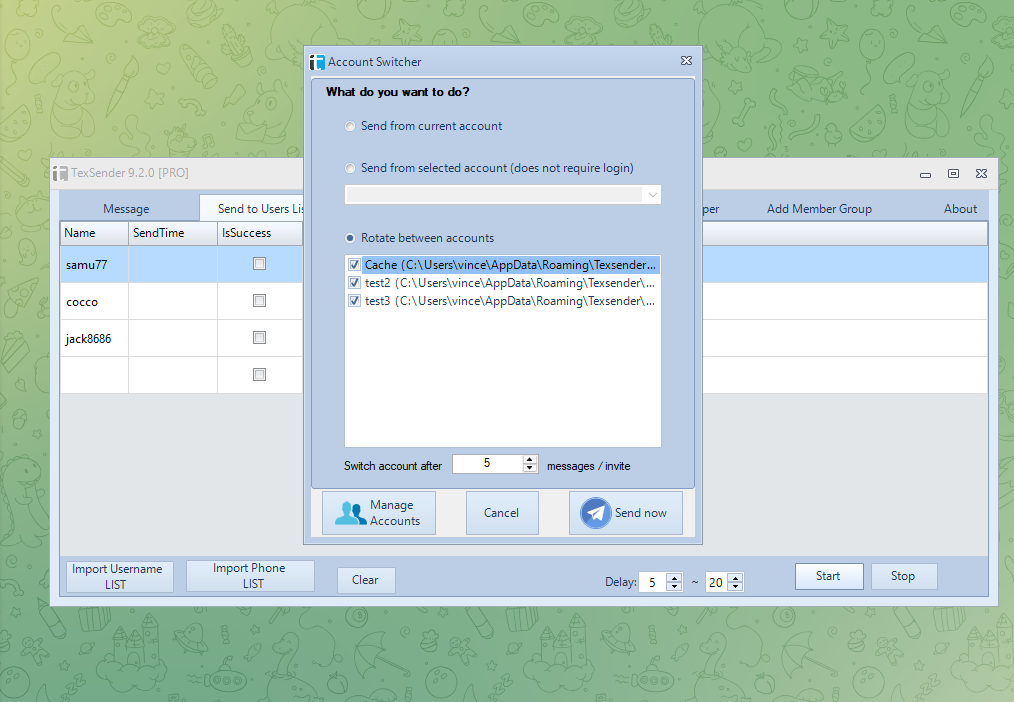Click the paper plane Send now icon
This screenshot has height=702, width=1014.
click(596, 513)
